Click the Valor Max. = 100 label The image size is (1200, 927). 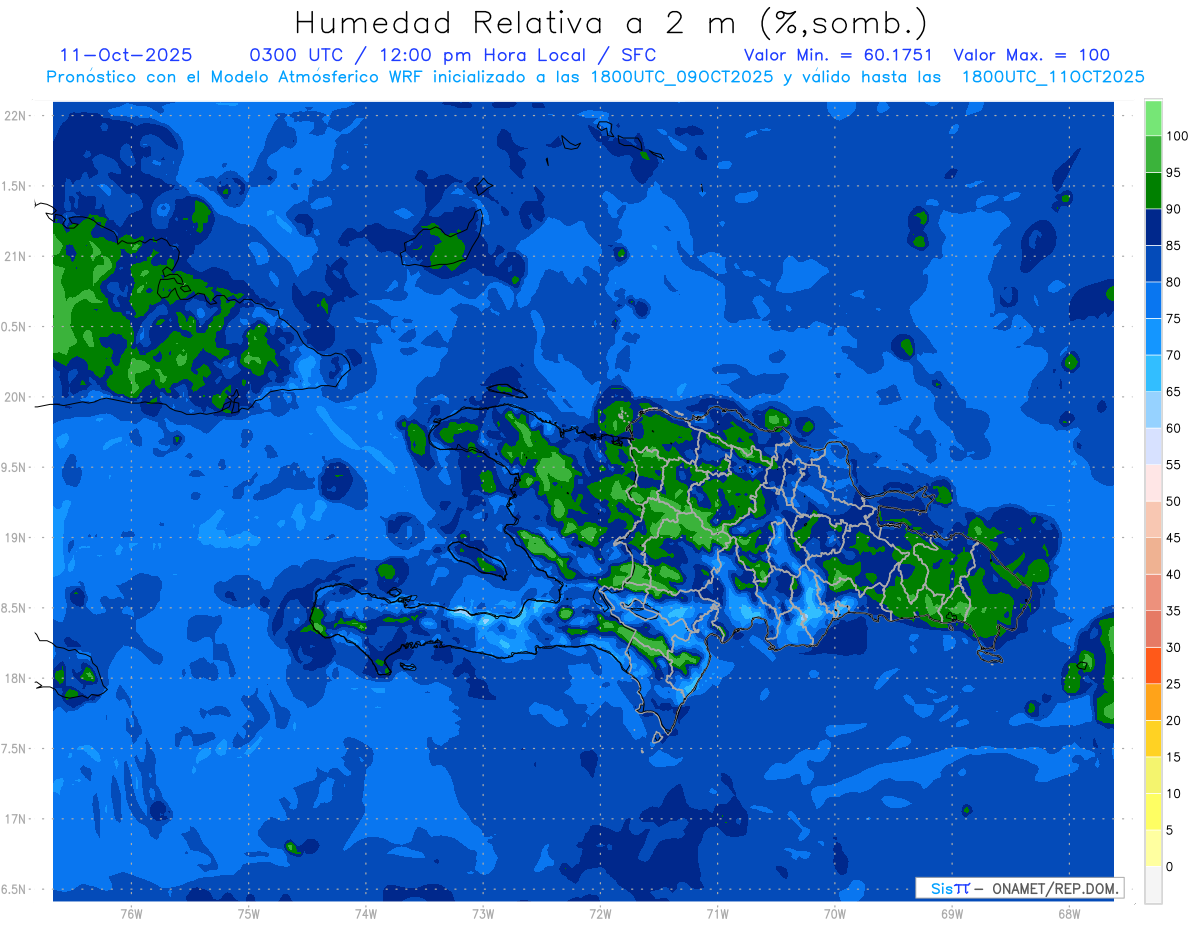[x=1032, y=55]
